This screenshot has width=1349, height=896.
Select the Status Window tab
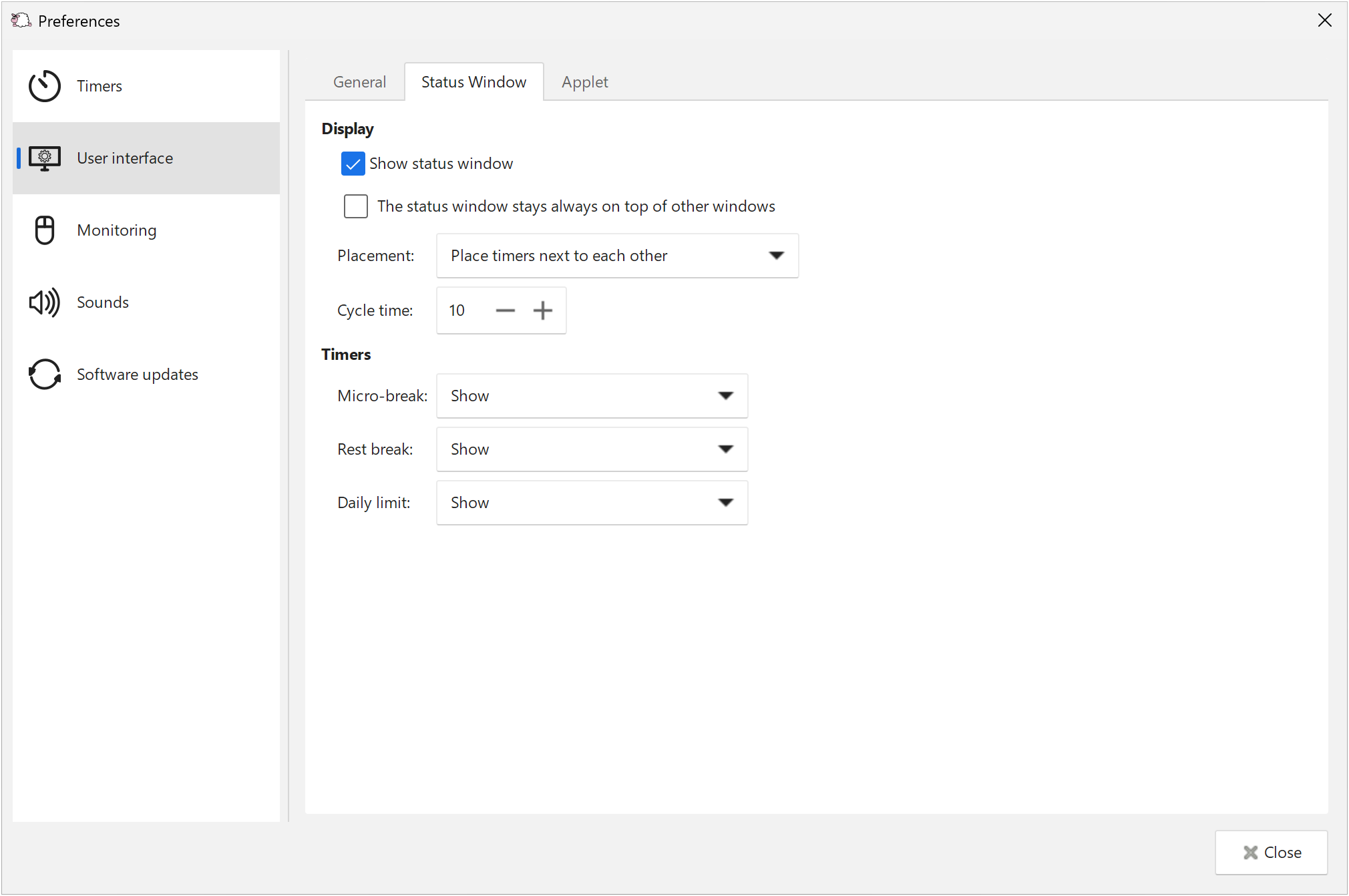click(x=474, y=82)
